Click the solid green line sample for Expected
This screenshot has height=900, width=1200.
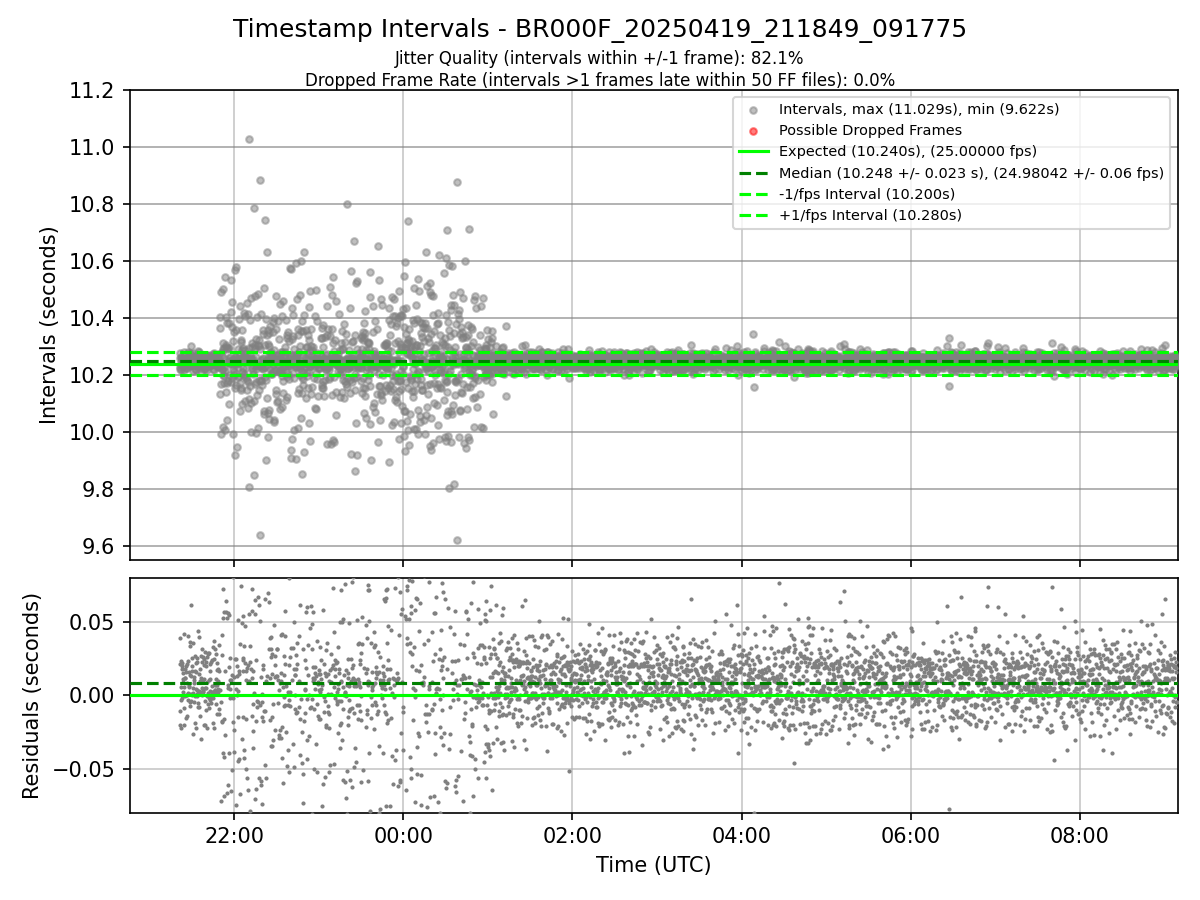754,152
